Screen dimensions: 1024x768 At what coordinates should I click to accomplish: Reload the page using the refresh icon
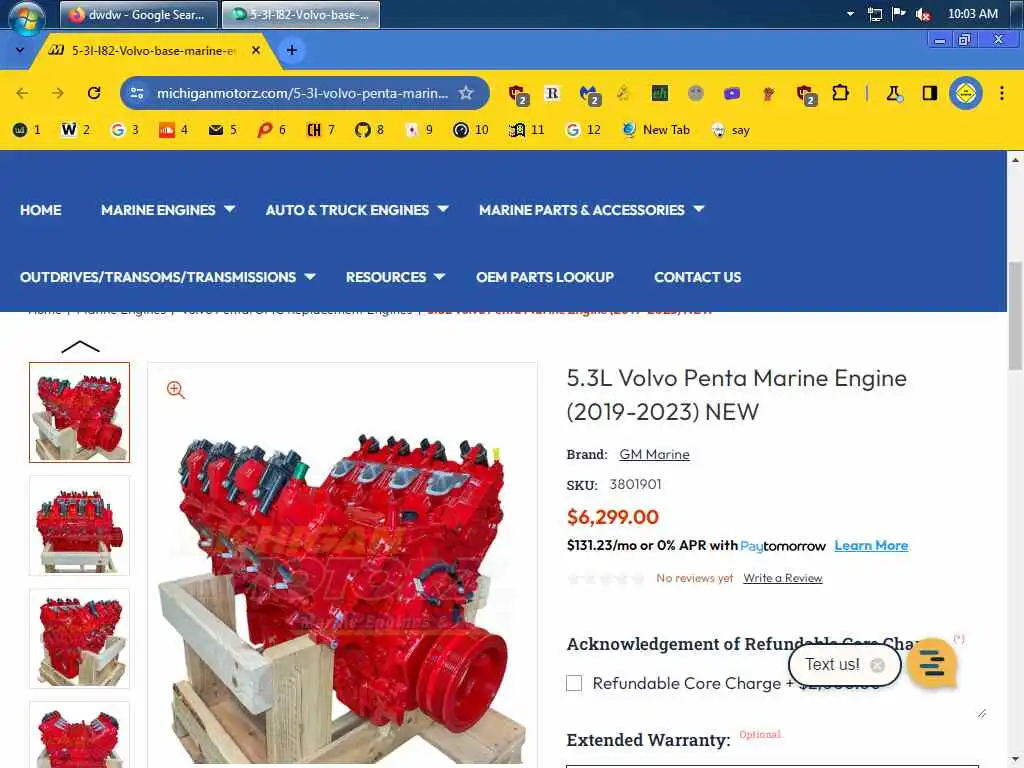tap(94, 93)
